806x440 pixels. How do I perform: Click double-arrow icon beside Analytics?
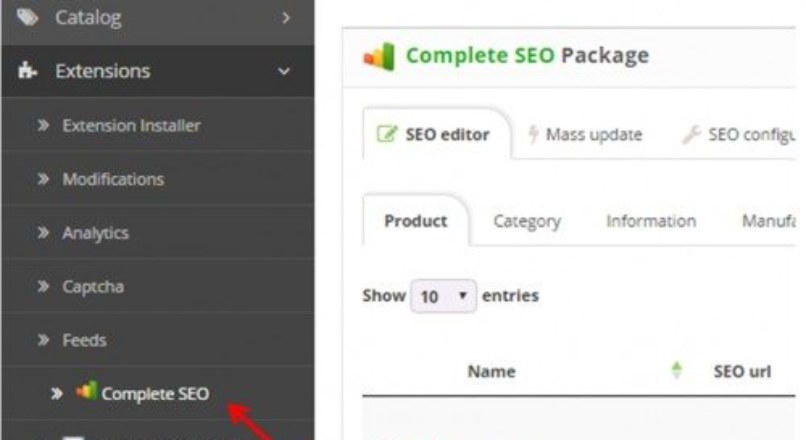click(x=43, y=233)
